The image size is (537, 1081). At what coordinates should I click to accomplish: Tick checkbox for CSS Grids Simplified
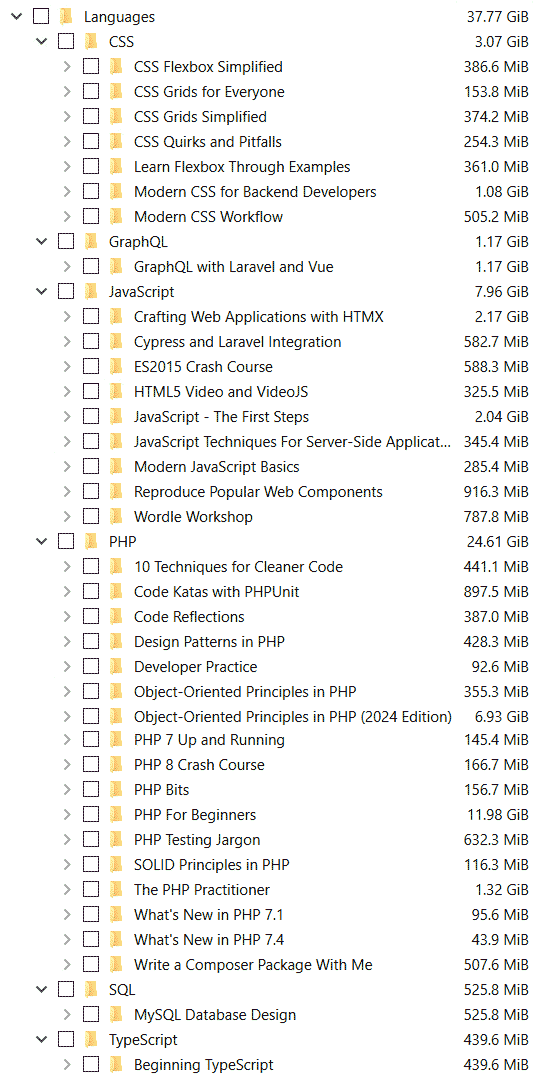(91, 117)
